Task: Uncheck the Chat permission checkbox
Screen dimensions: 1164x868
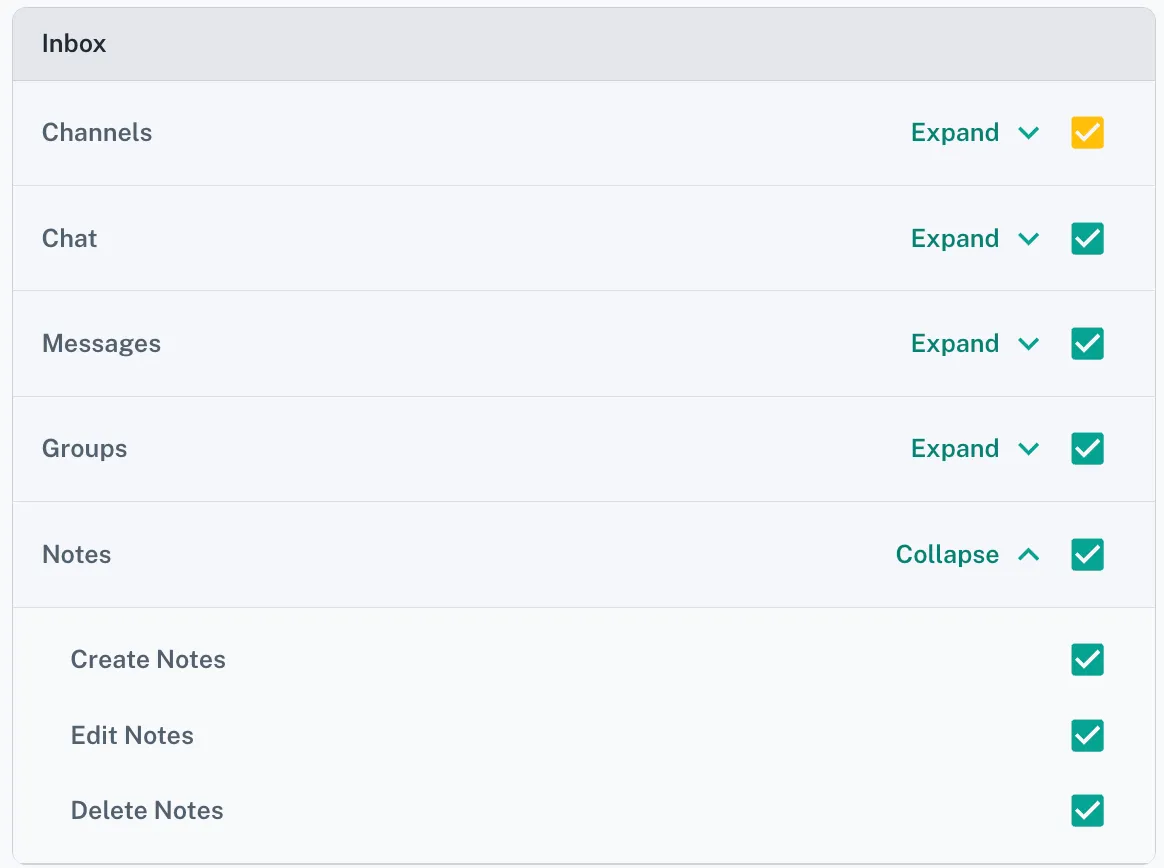Action: pyautogui.click(x=1087, y=239)
